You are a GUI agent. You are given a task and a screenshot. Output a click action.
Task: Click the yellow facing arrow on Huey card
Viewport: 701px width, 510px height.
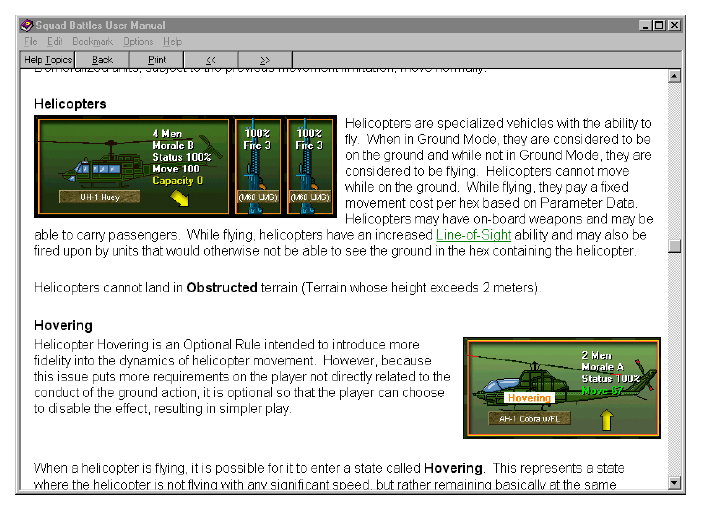[x=179, y=198]
